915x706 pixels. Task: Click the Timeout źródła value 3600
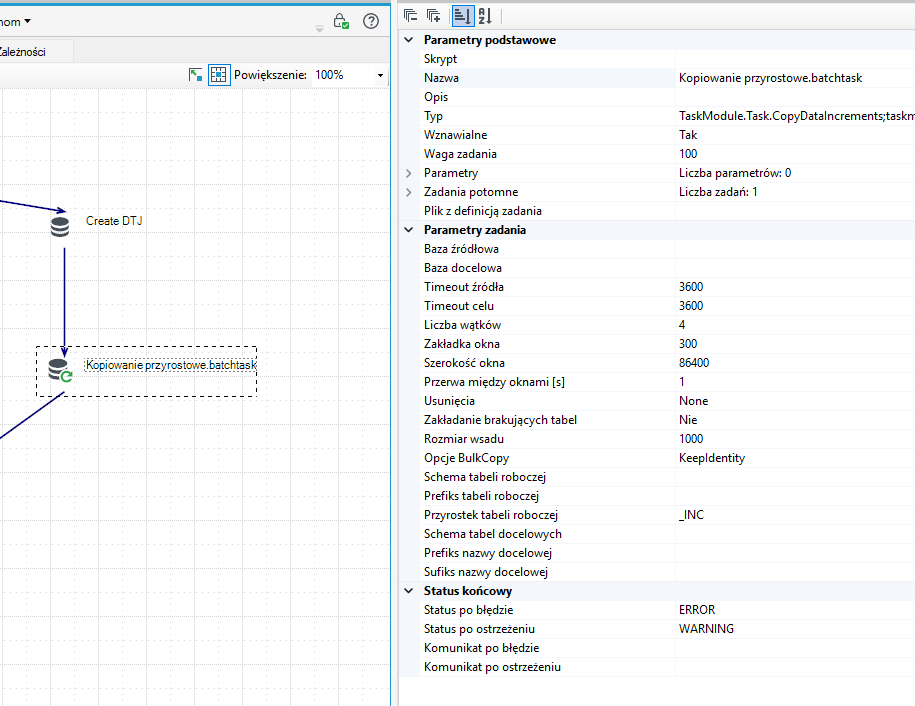[691, 287]
